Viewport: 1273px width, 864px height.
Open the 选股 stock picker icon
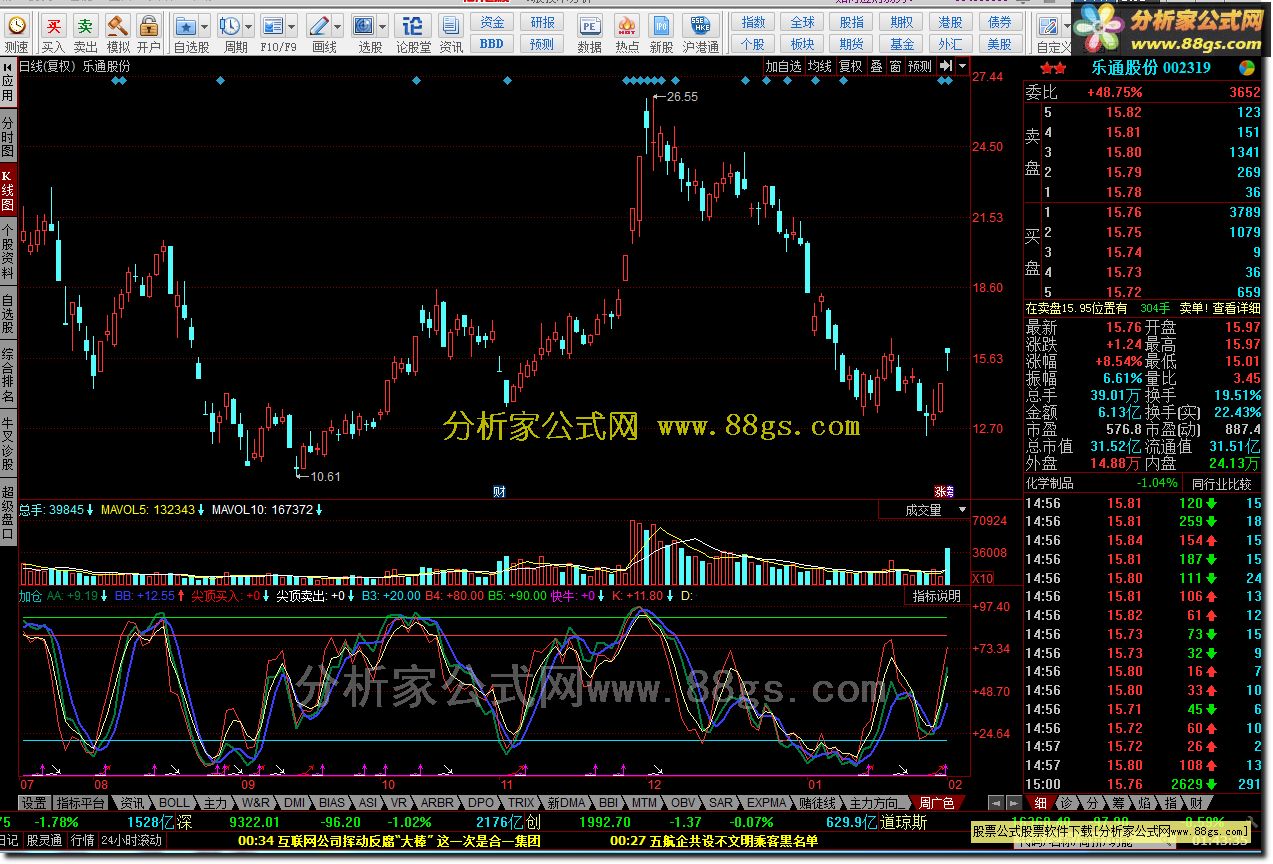pyautogui.click(x=364, y=26)
